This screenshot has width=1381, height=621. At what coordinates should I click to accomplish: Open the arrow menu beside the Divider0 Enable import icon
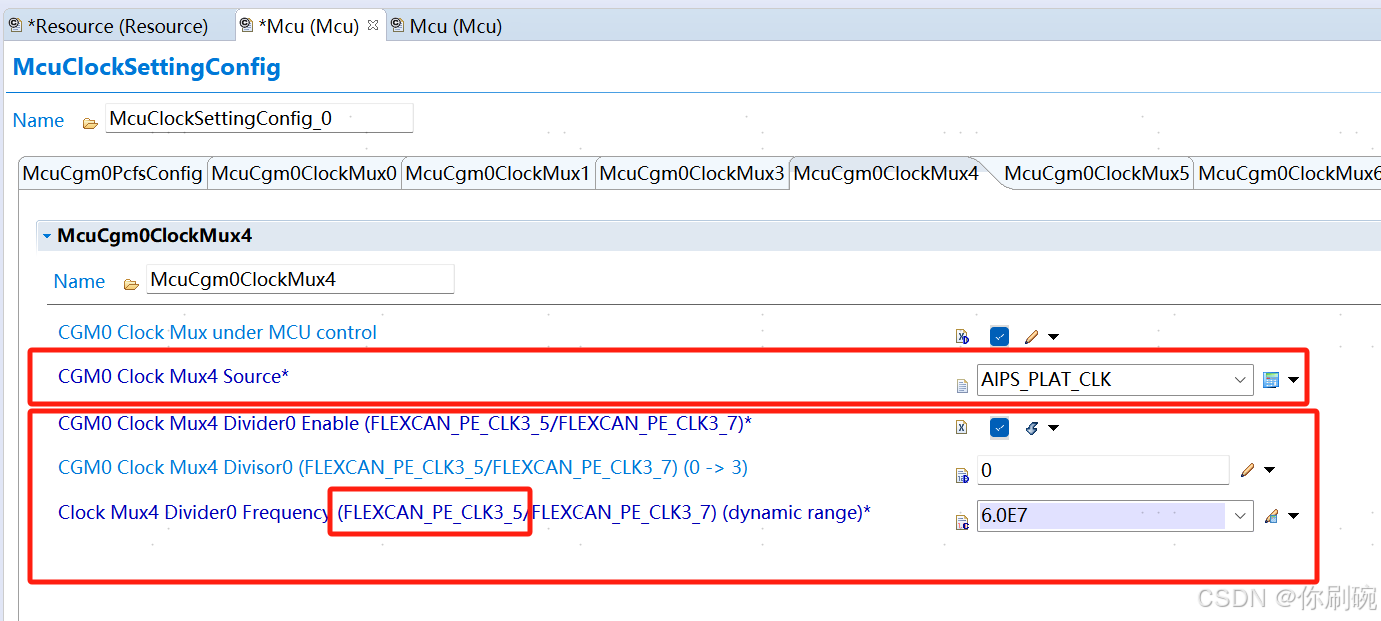1053,429
